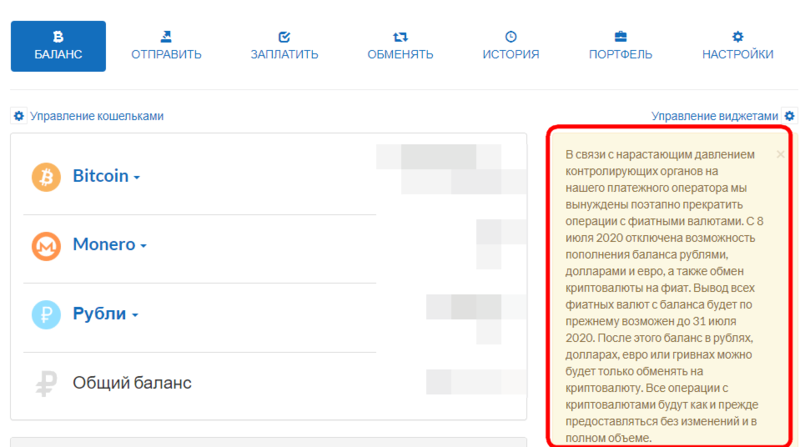The width and height of the screenshot is (800, 447).
Task: Click the Общий баланс row label
Action: (x=131, y=383)
